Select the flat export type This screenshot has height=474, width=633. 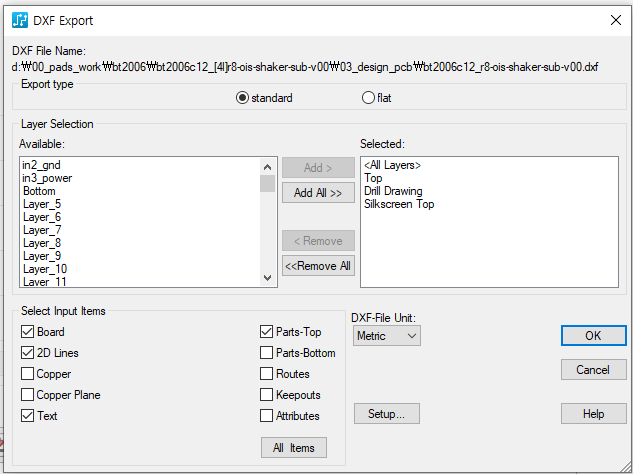[x=368, y=98]
